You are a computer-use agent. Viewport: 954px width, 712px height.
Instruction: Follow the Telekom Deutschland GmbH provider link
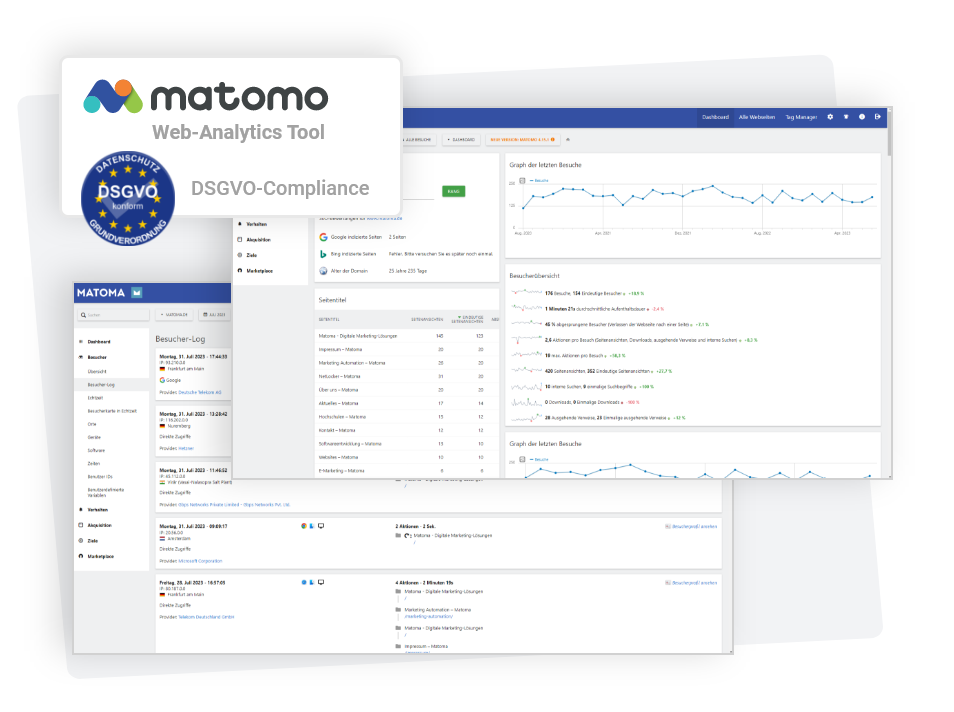pos(206,617)
